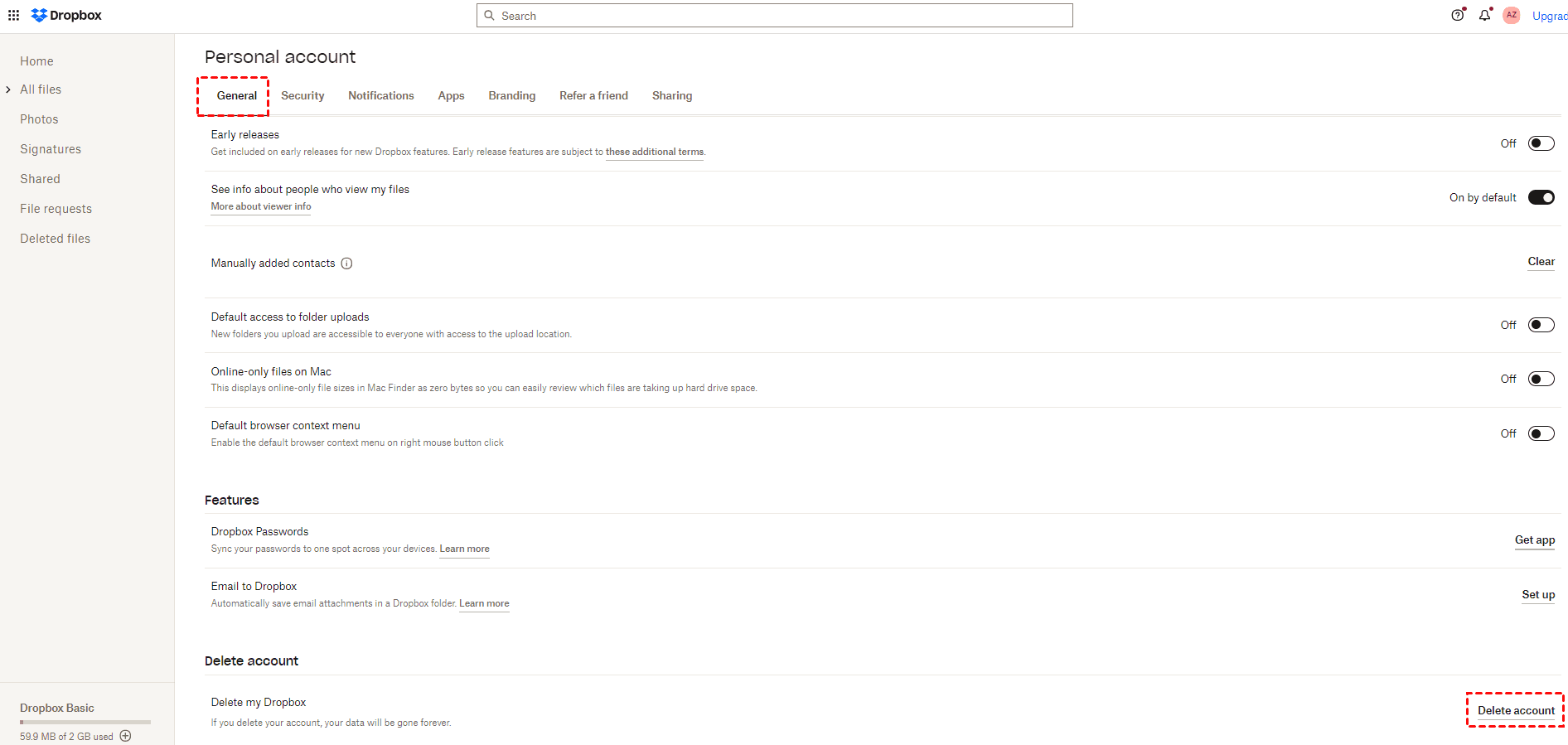Open the Sharing tab
The height and width of the screenshot is (745, 1568).
point(672,96)
